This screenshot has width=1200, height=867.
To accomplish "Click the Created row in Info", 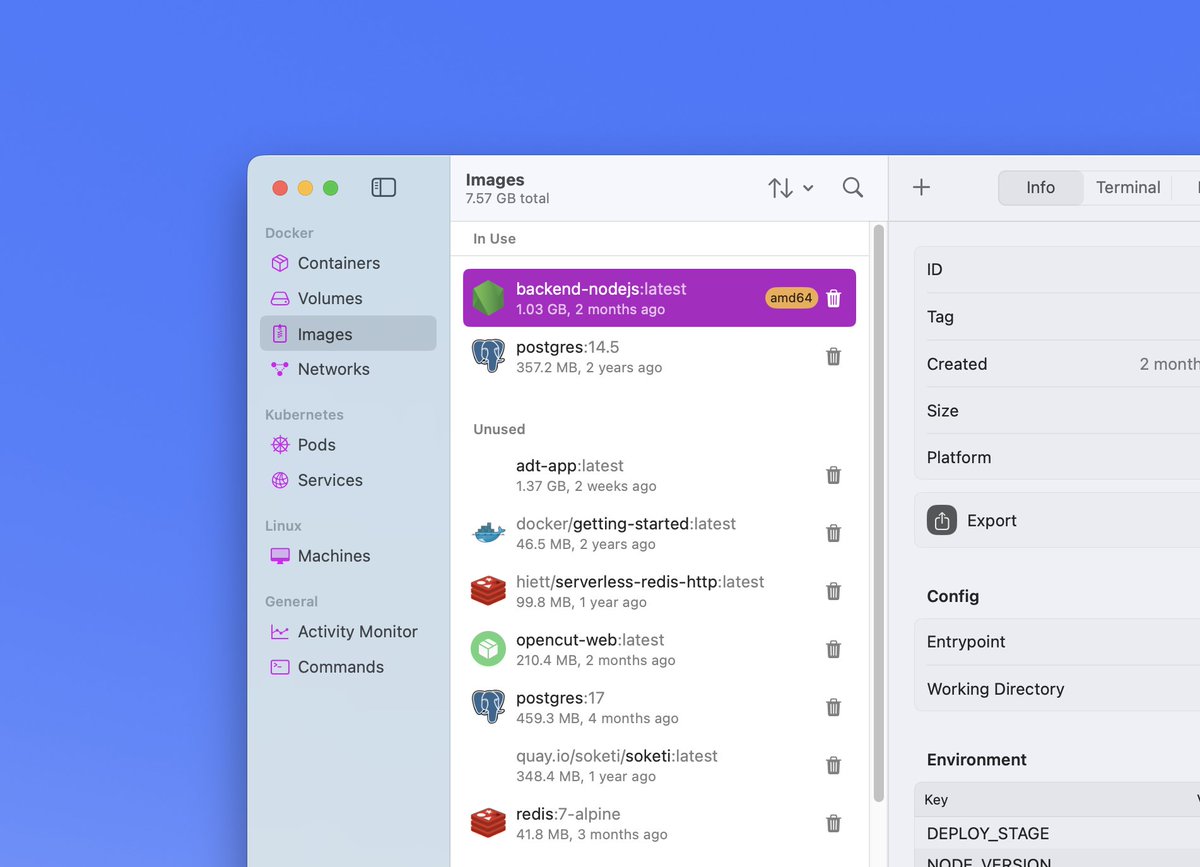I will click(x=1057, y=364).
